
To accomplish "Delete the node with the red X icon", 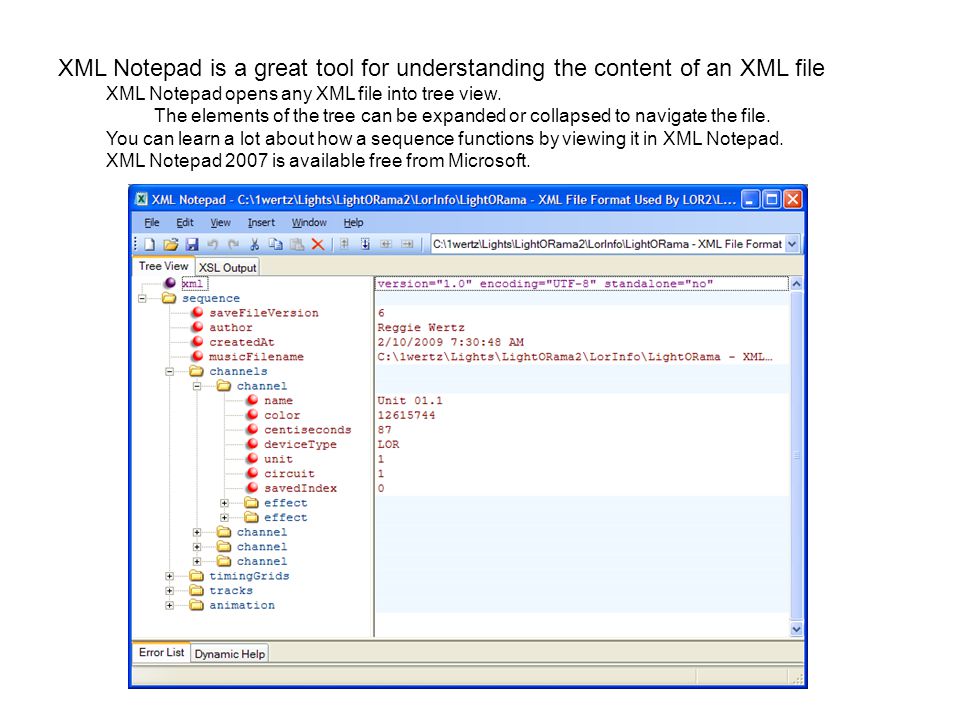I will pos(318,244).
